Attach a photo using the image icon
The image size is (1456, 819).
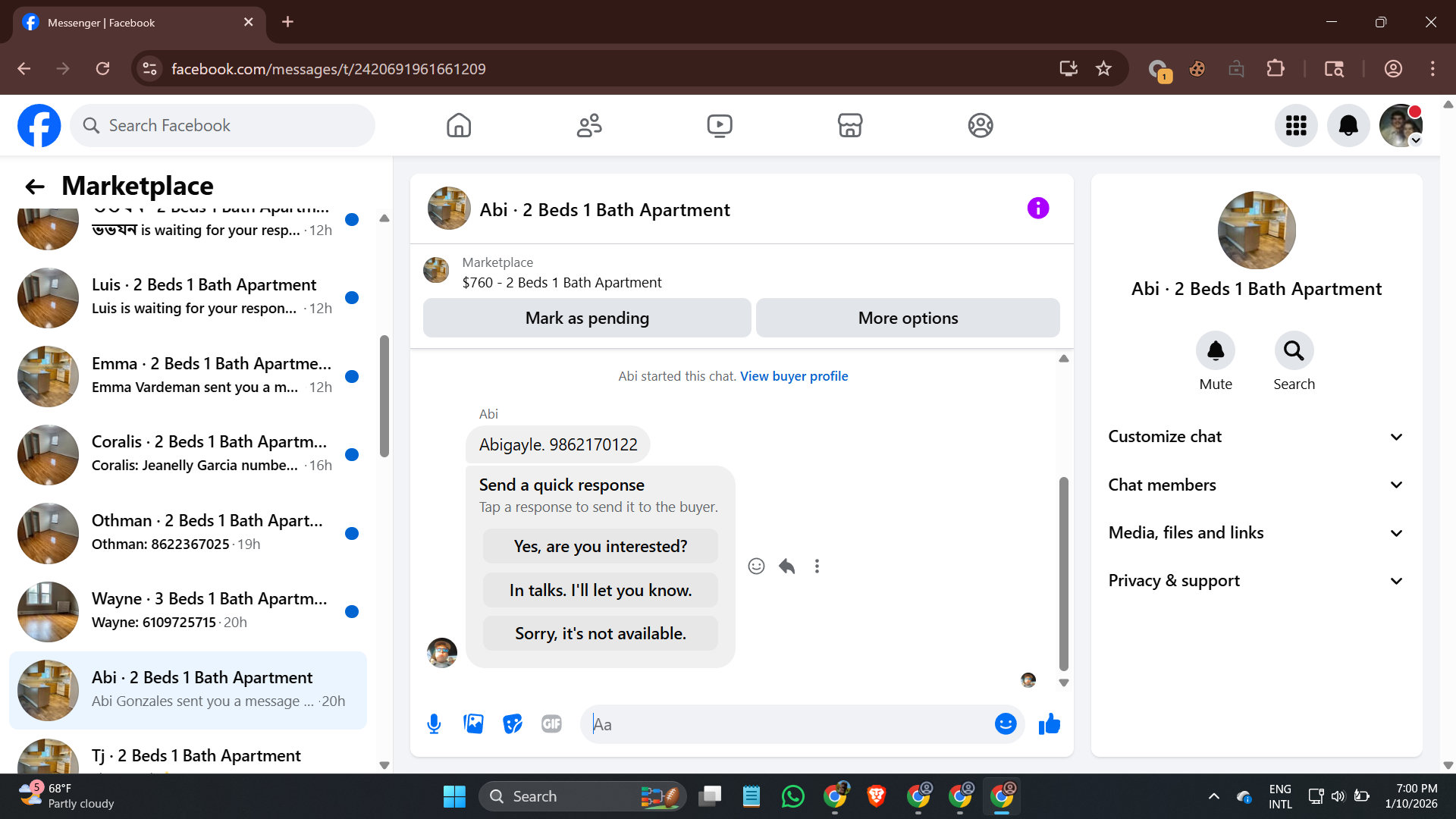[473, 724]
